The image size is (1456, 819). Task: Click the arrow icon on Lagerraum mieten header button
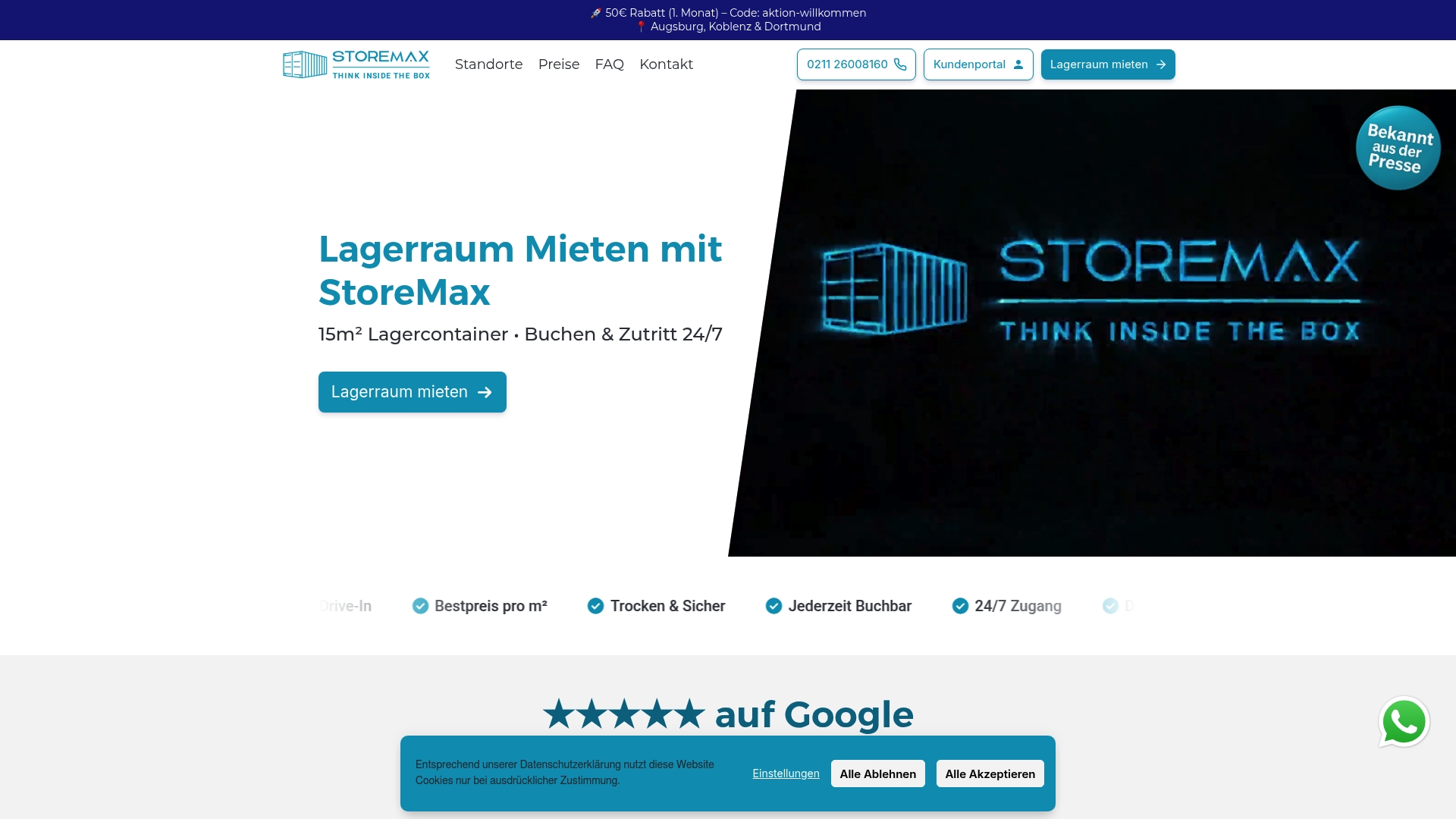point(1159,64)
